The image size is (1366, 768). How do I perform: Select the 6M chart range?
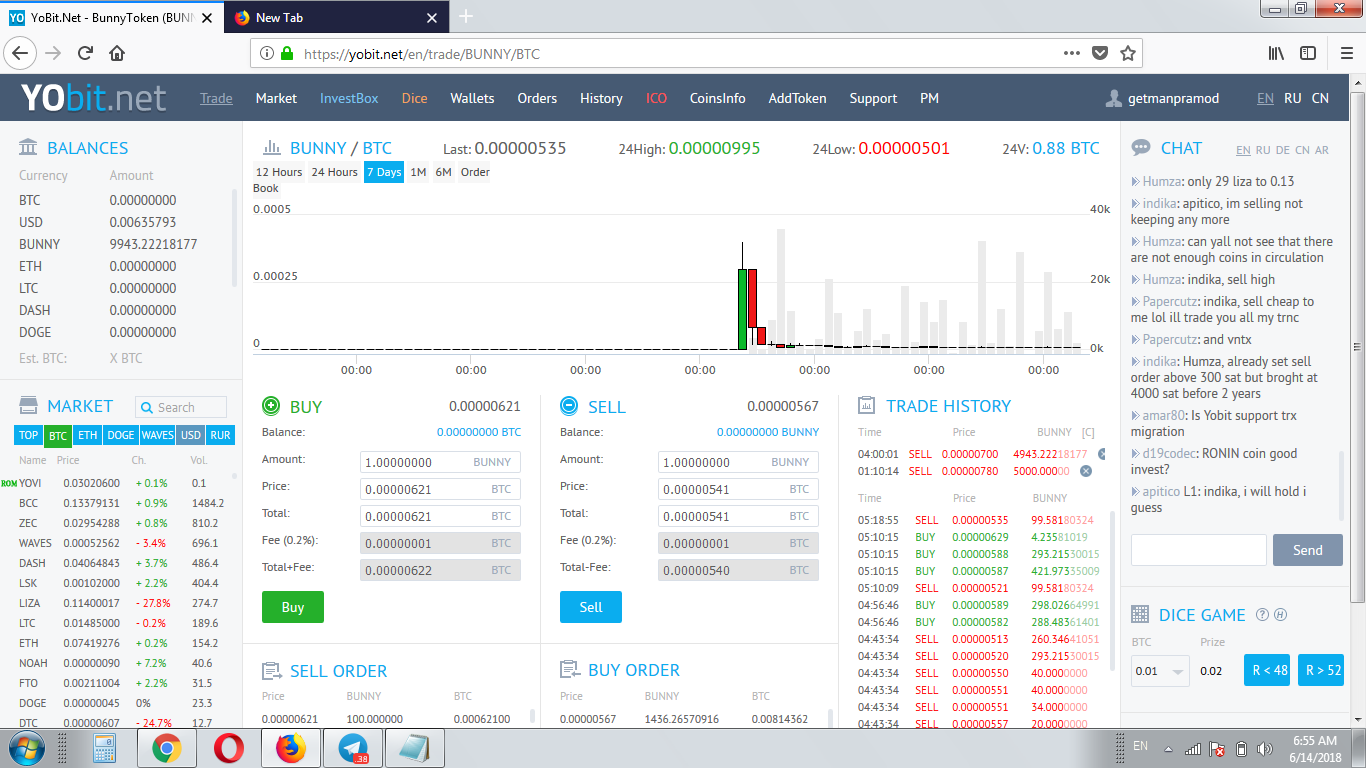click(x=443, y=172)
